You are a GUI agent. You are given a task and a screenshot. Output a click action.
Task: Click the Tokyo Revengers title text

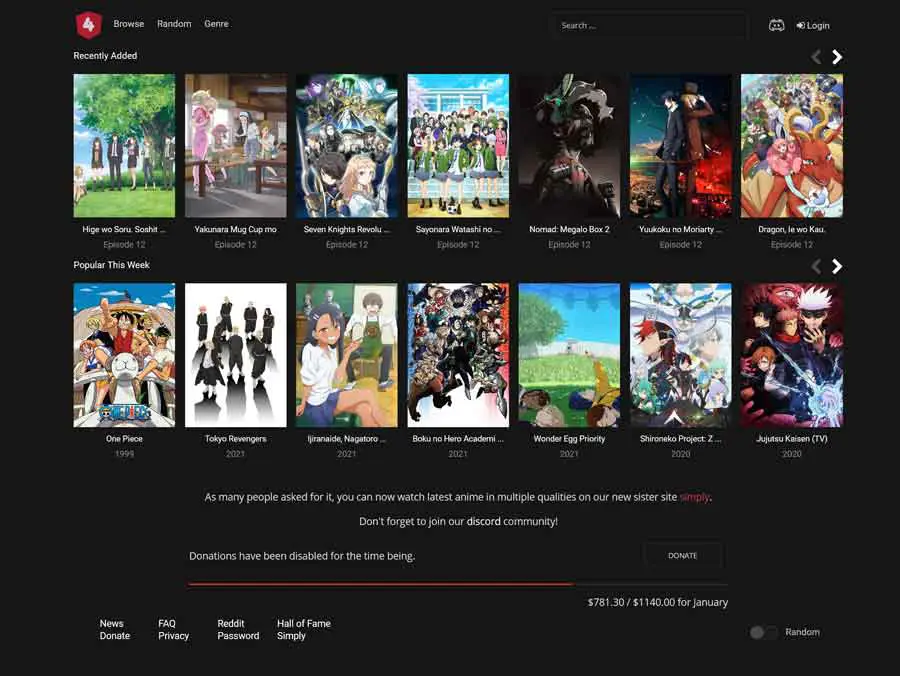pyautogui.click(x=235, y=438)
